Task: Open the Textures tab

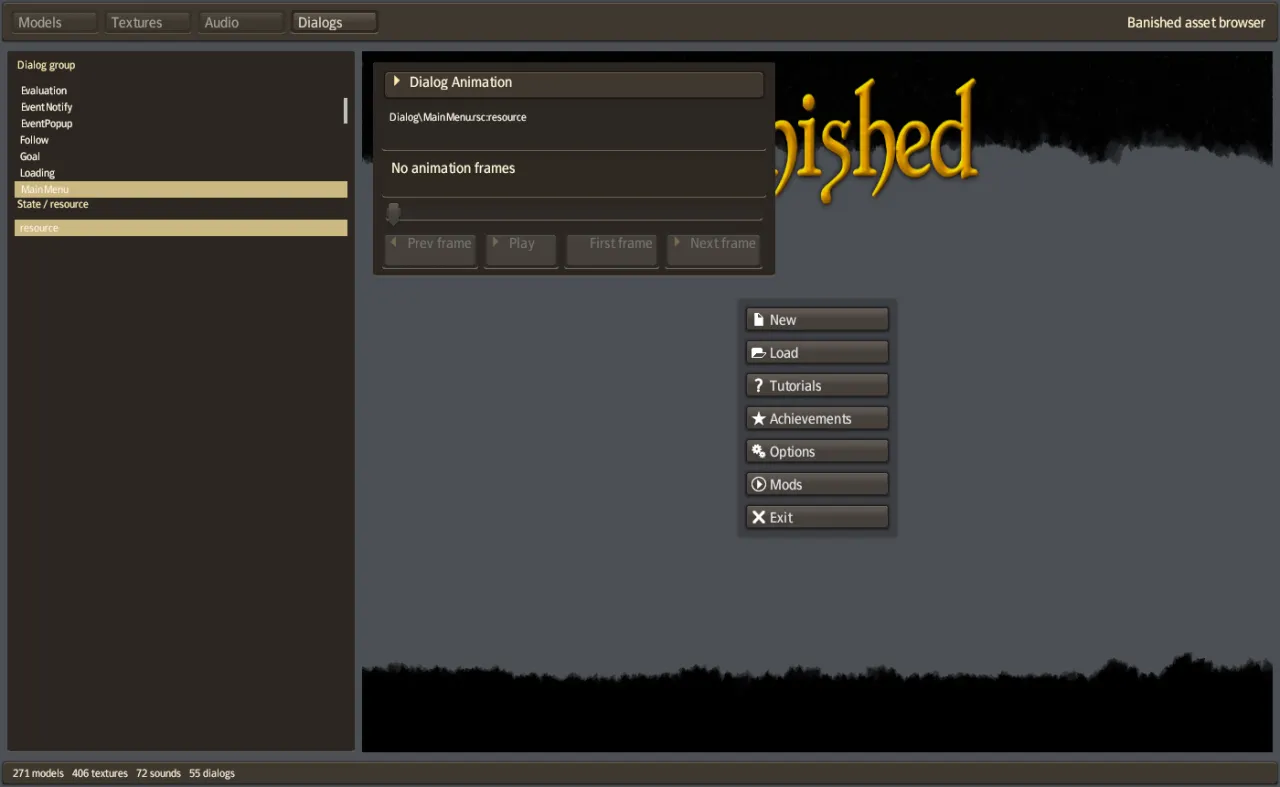Action: tap(148, 22)
